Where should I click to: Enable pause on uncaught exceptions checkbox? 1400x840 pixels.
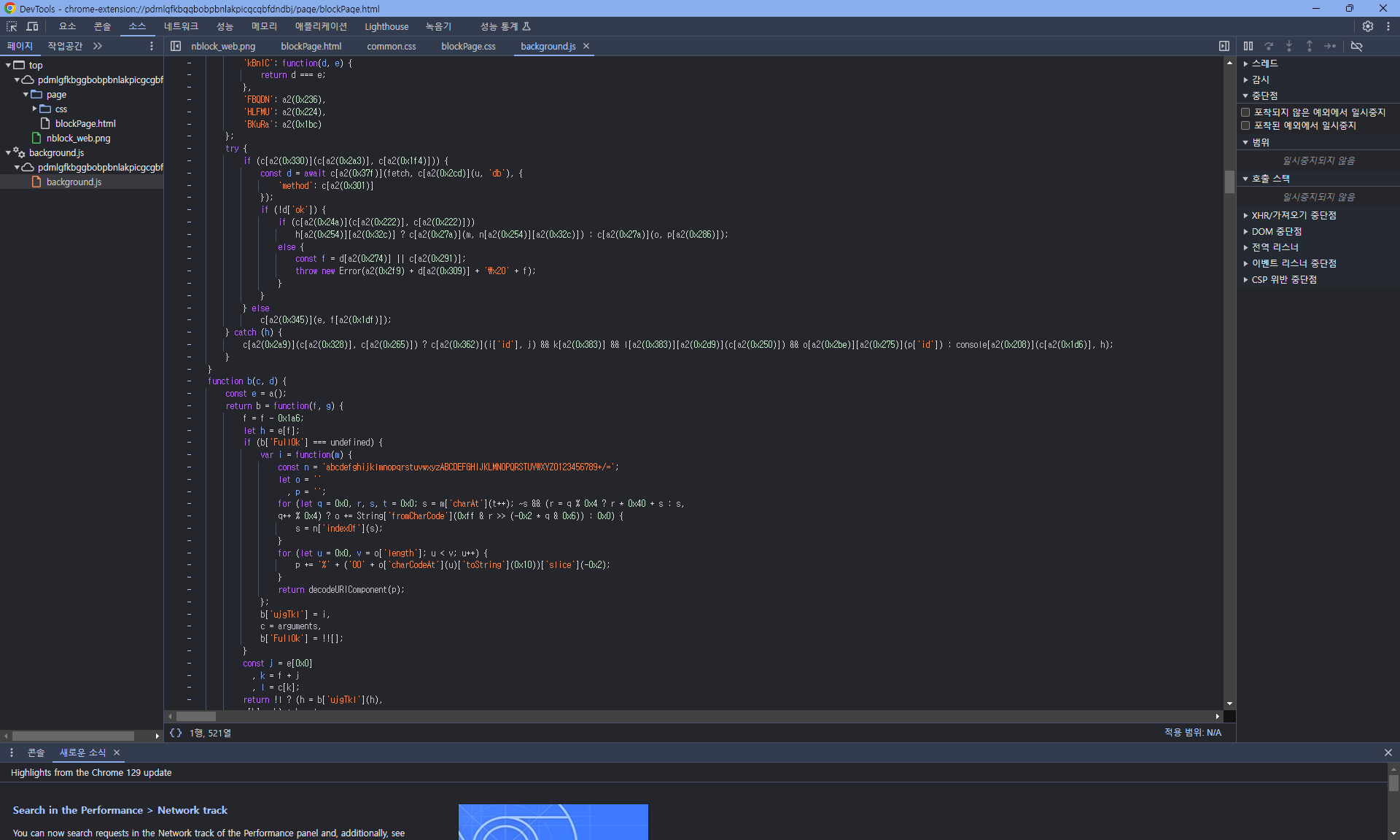[x=1245, y=112]
